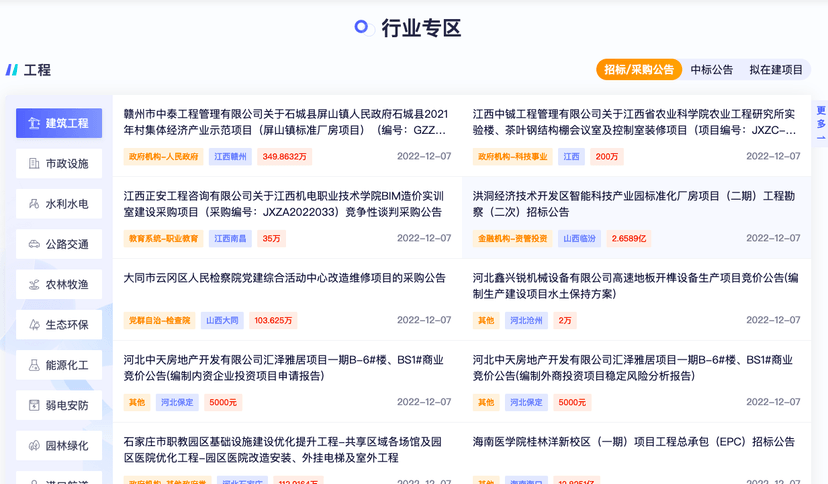Switch to 中标公告 tab
This screenshot has height=484, width=828.
(x=711, y=70)
